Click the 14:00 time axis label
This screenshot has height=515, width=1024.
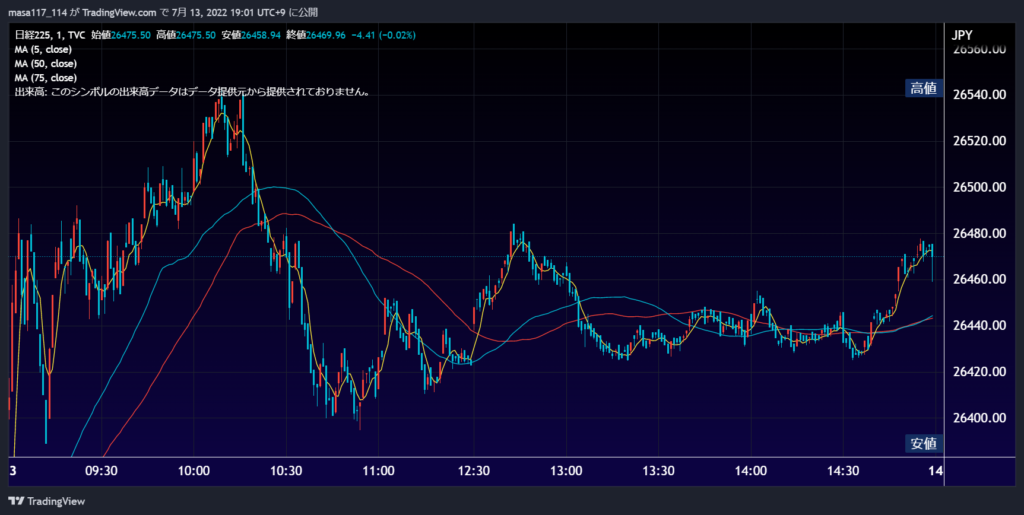pos(751,471)
